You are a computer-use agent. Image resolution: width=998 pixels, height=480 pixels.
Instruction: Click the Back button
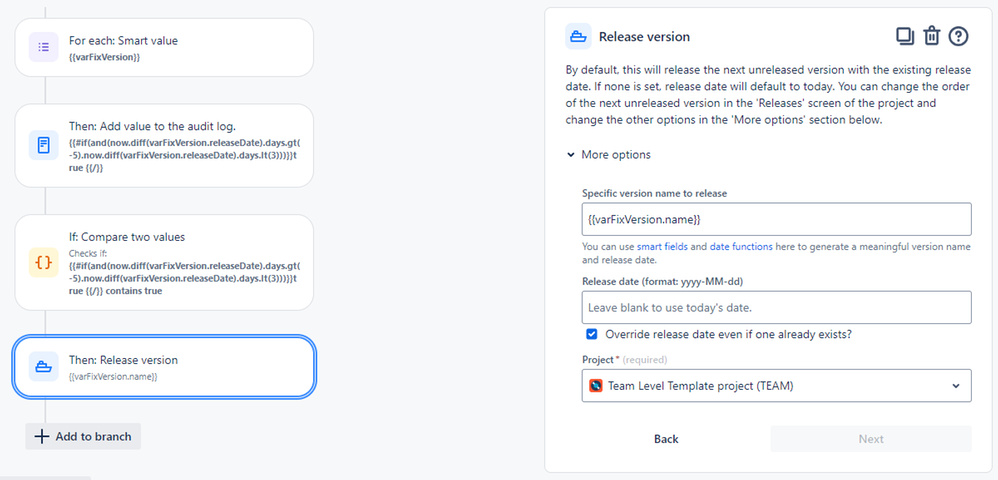click(666, 439)
